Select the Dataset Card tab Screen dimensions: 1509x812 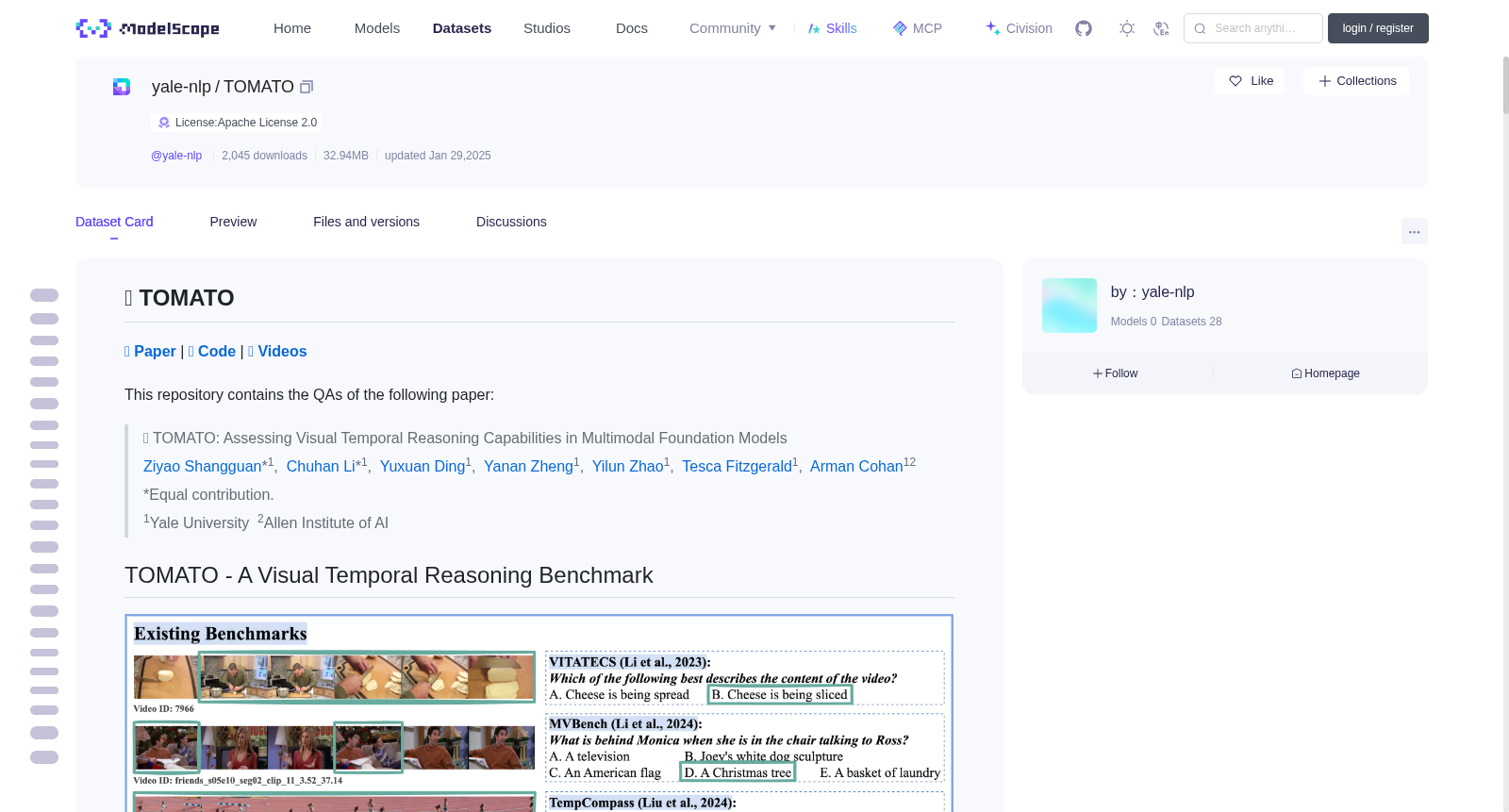[114, 222]
